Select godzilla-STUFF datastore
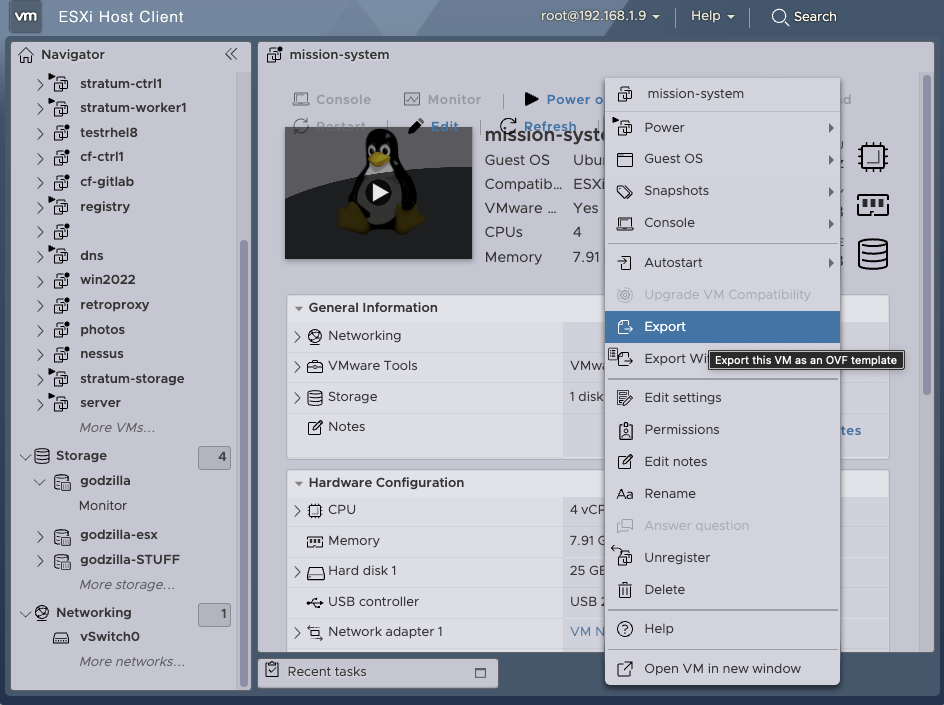Image resolution: width=944 pixels, height=705 pixels. [130, 560]
